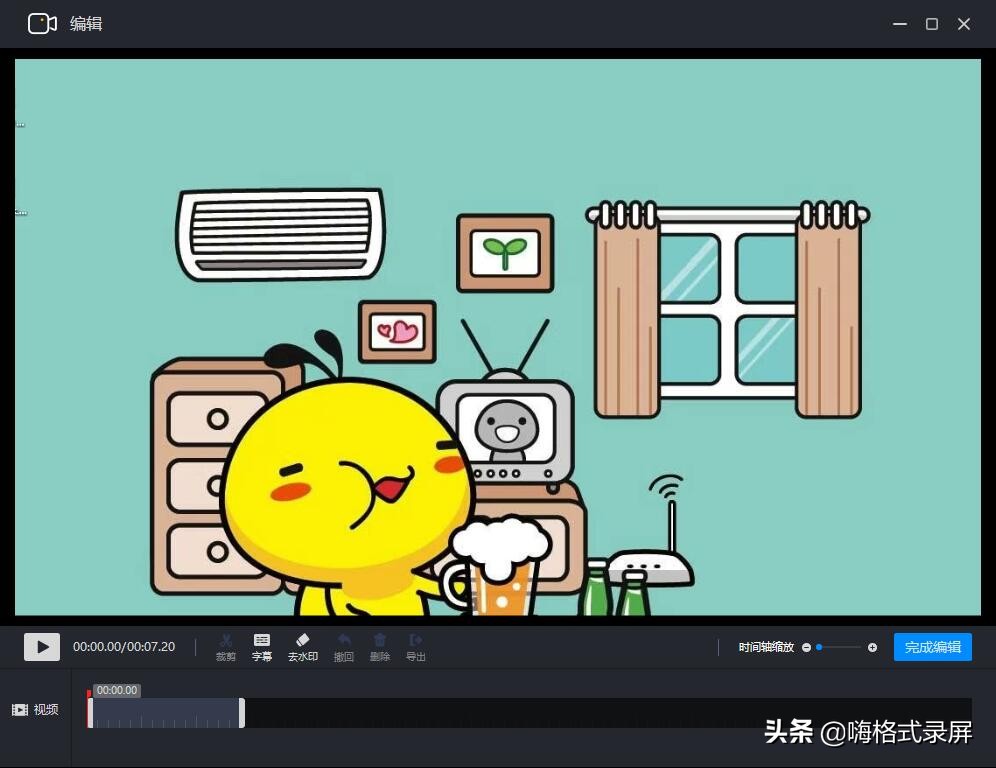Click the 完成编辑 finish editing button
The width and height of the screenshot is (996, 768).
(x=932, y=647)
